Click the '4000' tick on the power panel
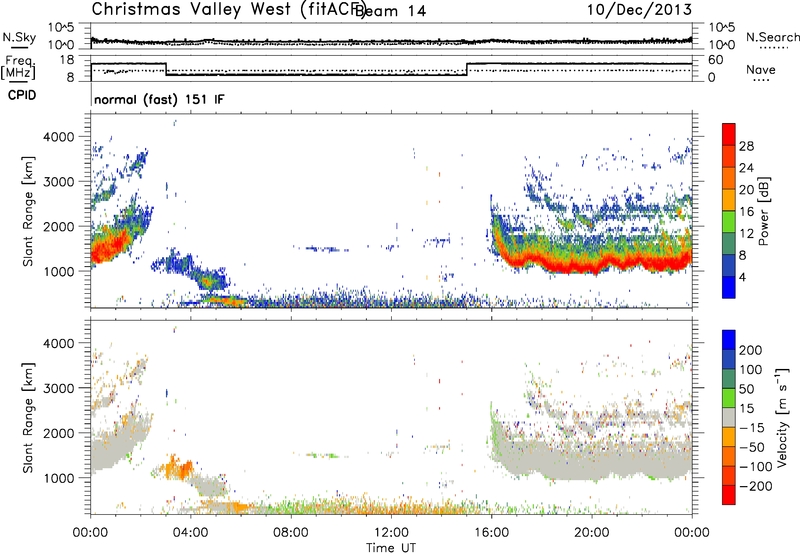This screenshot has width=800, height=554. (x=58, y=137)
